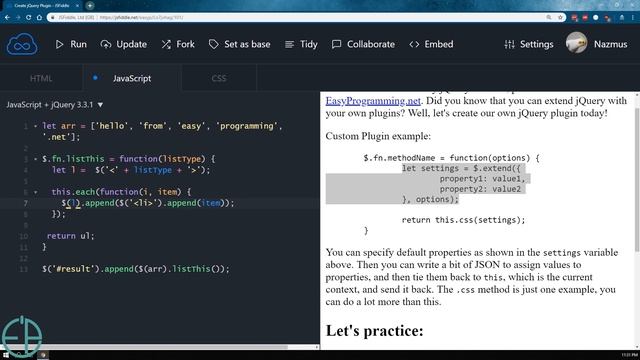Click the second red browser extension icon
The height and width of the screenshot is (360, 640).
coord(585,18)
